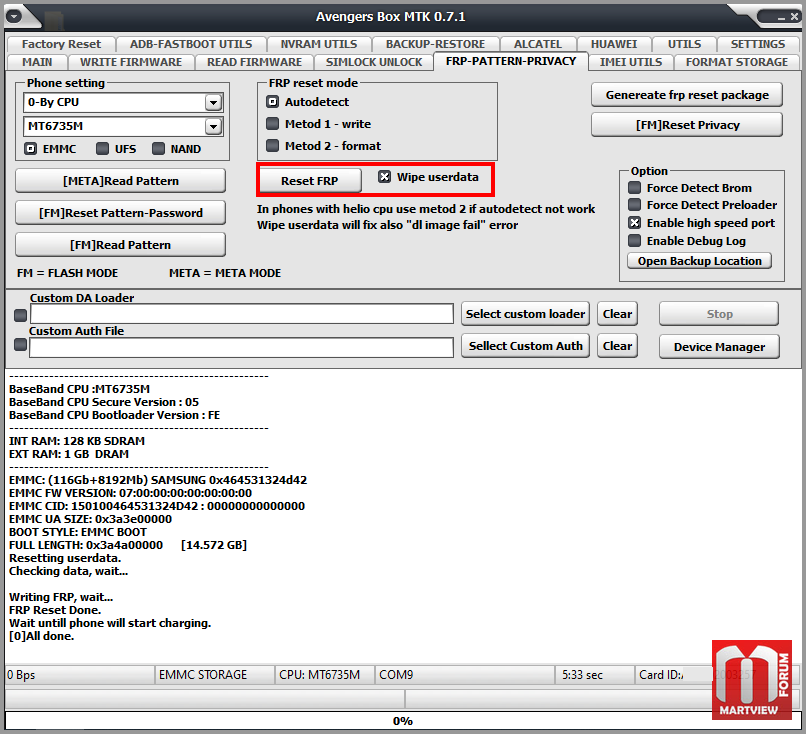The image size is (806, 734).
Task: Click Genereate frp reset package button
Action: [687, 95]
